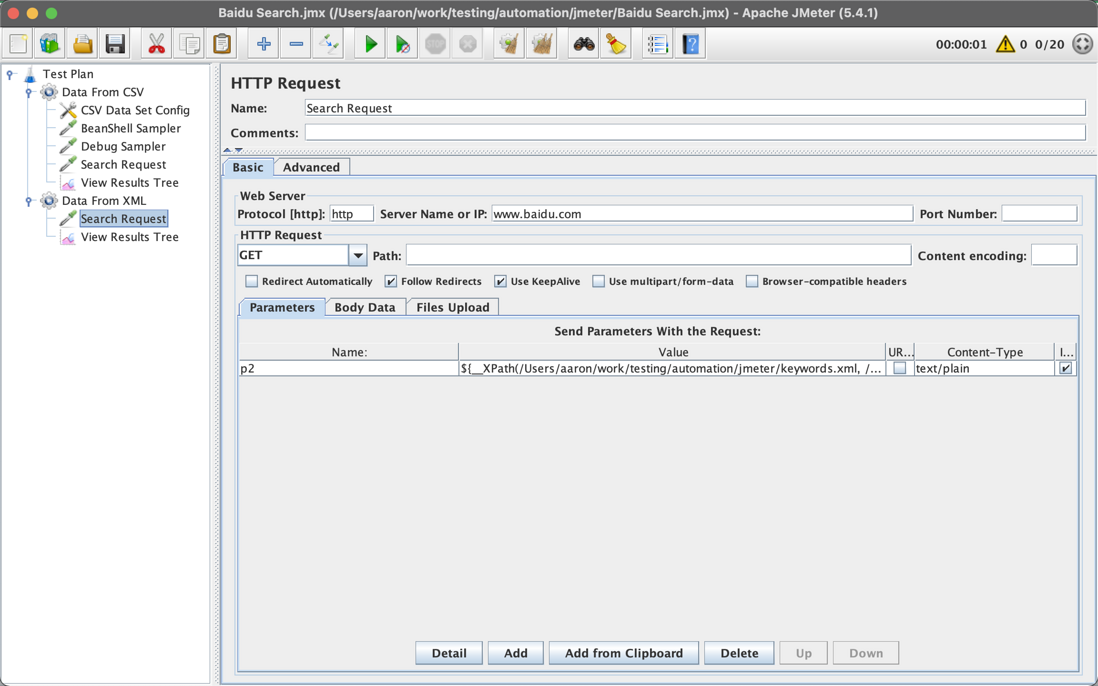This screenshot has height=686, width=1098.
Task: Click the Reset Search broom icon
Action: click(x=616, y=44)
